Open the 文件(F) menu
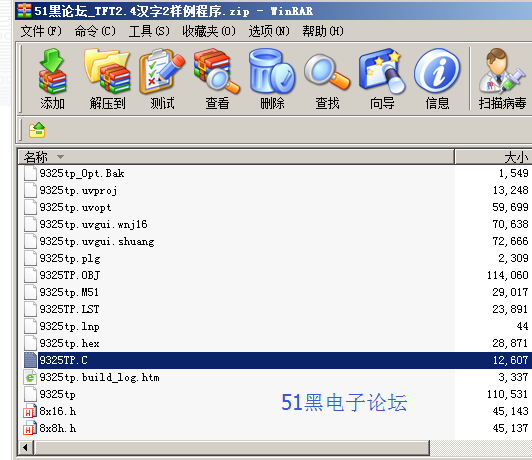The width and height of the screenshot is (532, 460). point(41,31)
